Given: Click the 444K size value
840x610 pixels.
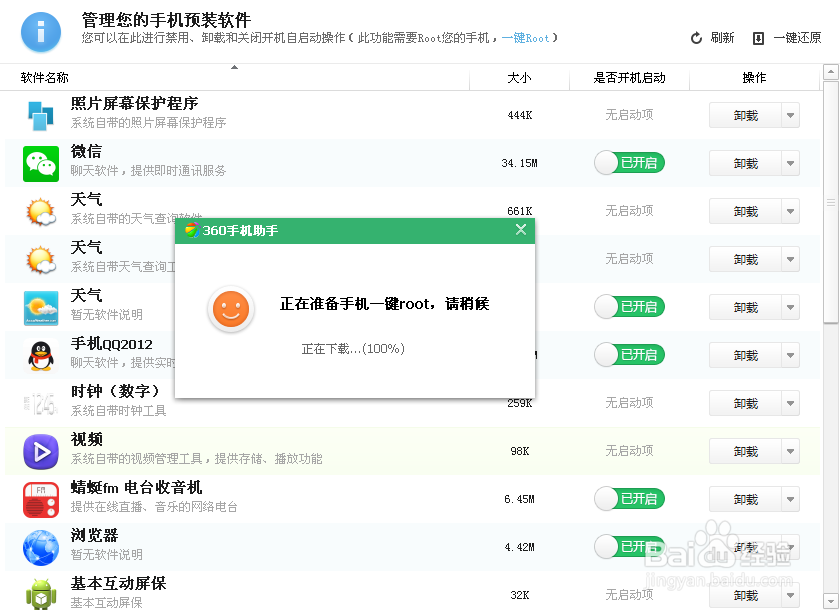Looking at the screenshot, I should tap(520, 115).
